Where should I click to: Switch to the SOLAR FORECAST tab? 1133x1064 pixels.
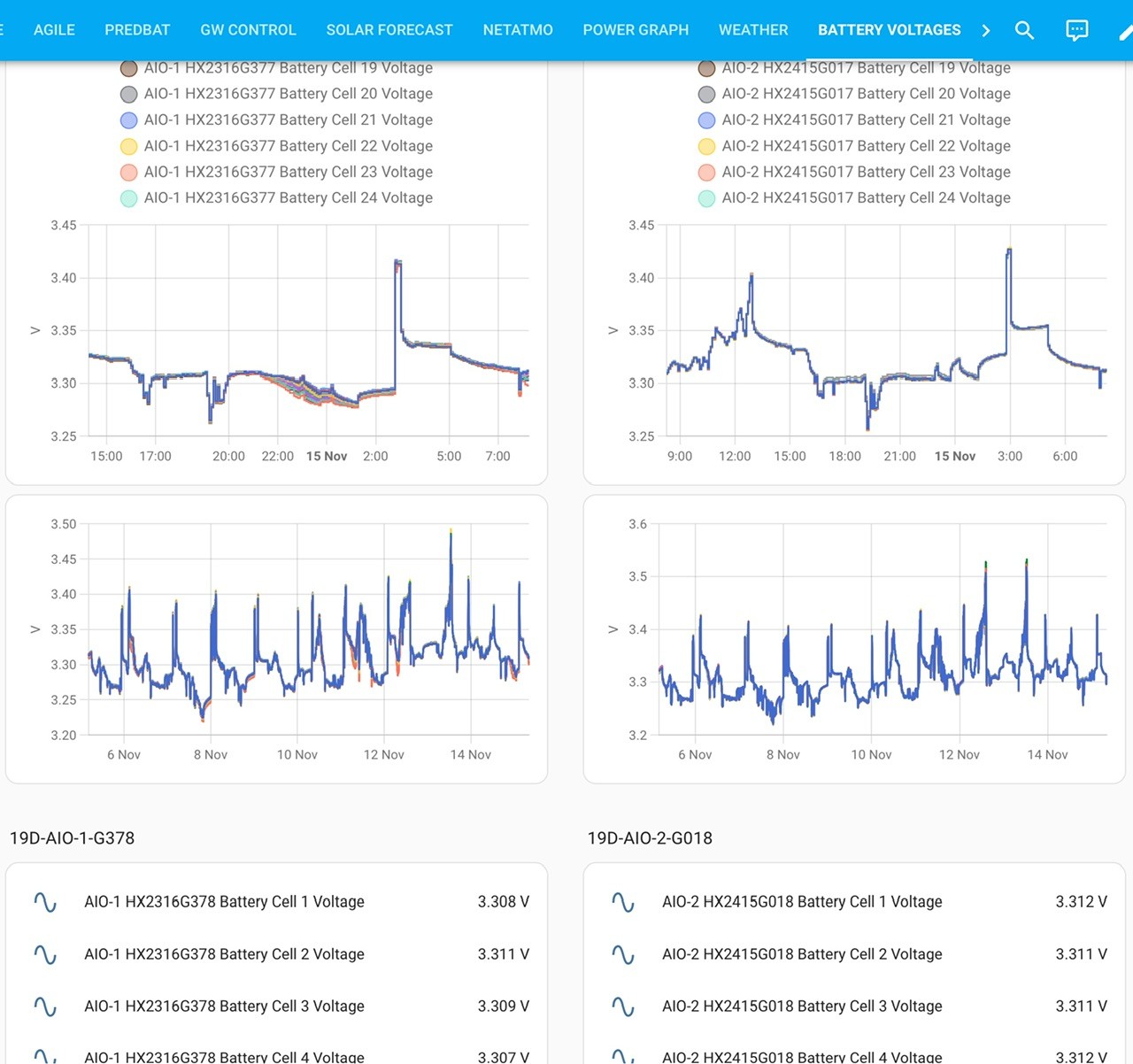point(389,30)
